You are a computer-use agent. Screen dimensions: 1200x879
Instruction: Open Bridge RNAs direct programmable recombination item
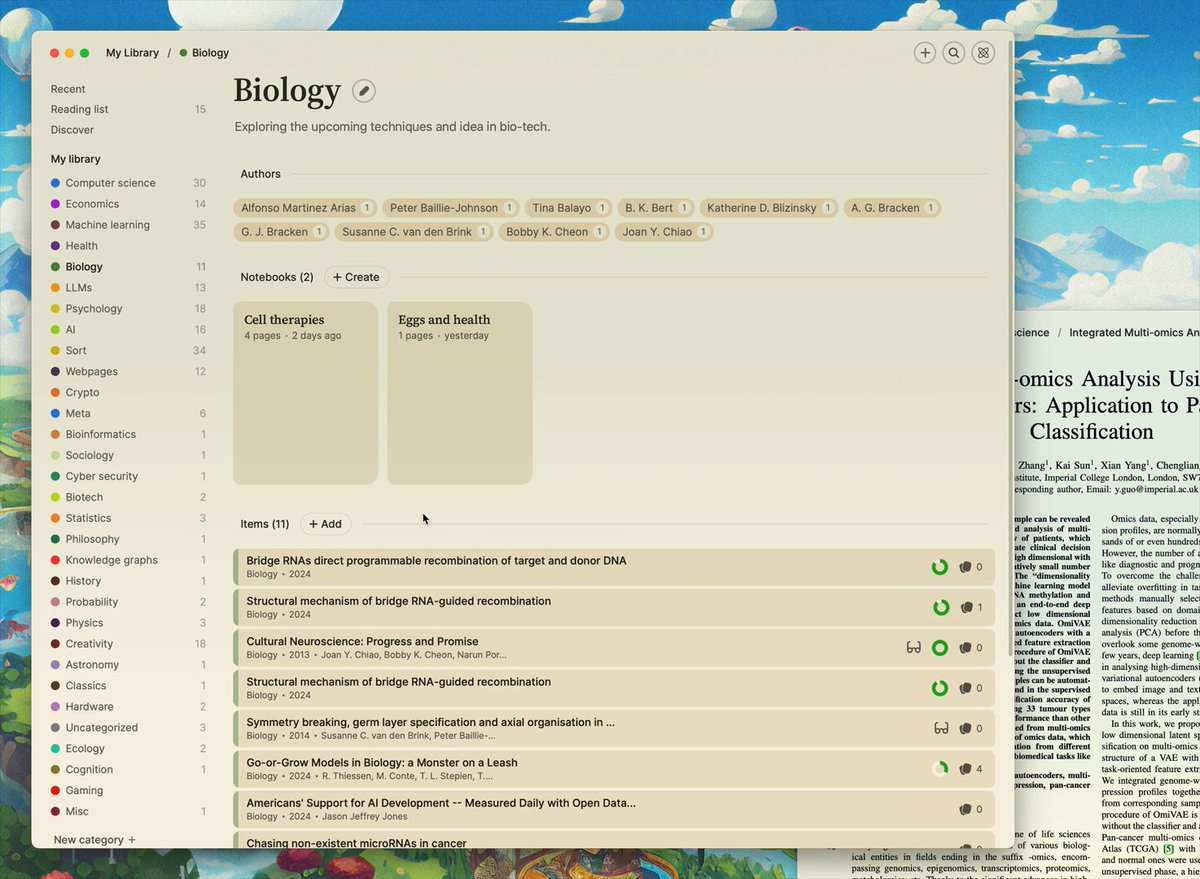[x=615, y=567]
